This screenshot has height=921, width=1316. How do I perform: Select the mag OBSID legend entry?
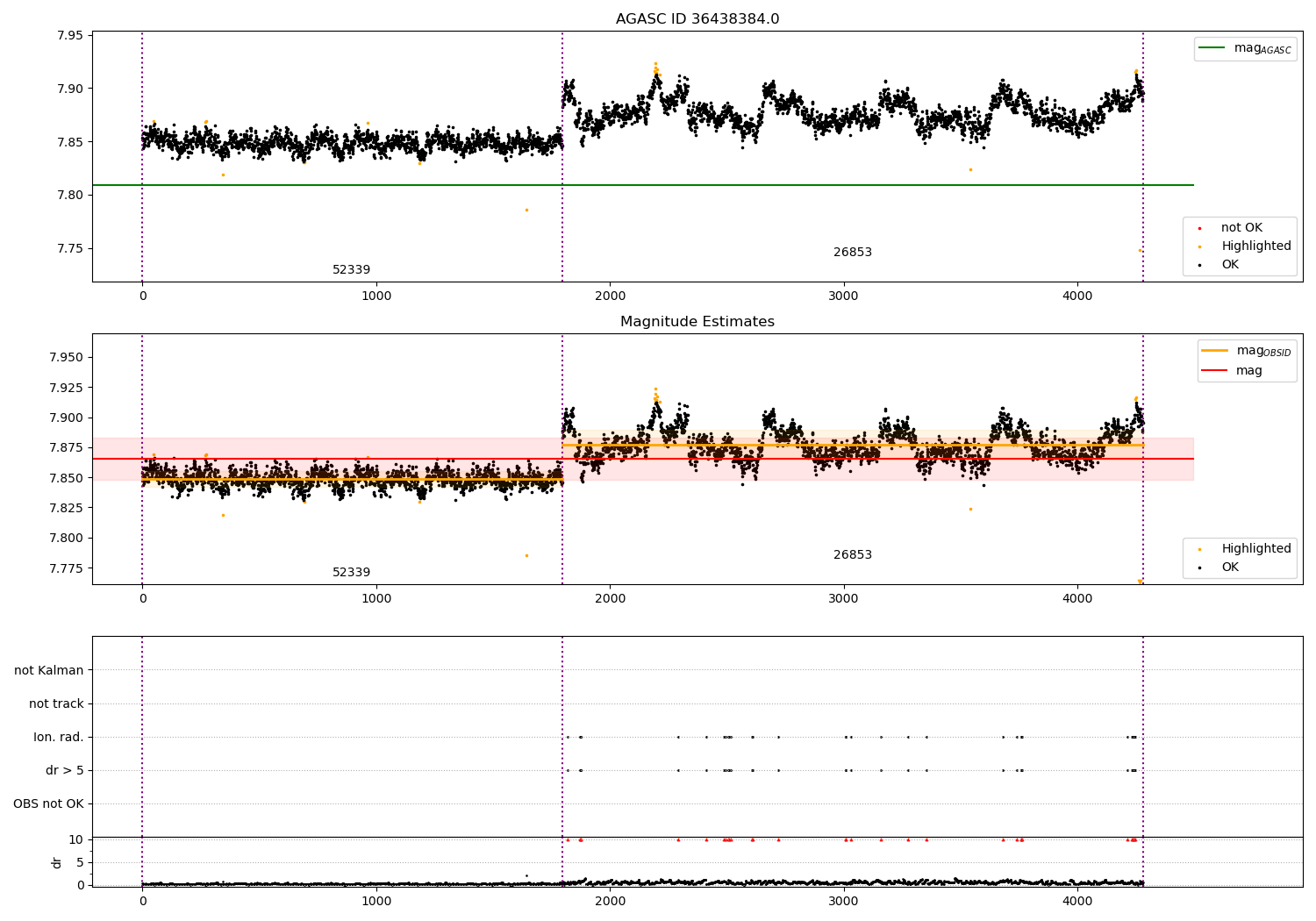[x=1247, y=351]
